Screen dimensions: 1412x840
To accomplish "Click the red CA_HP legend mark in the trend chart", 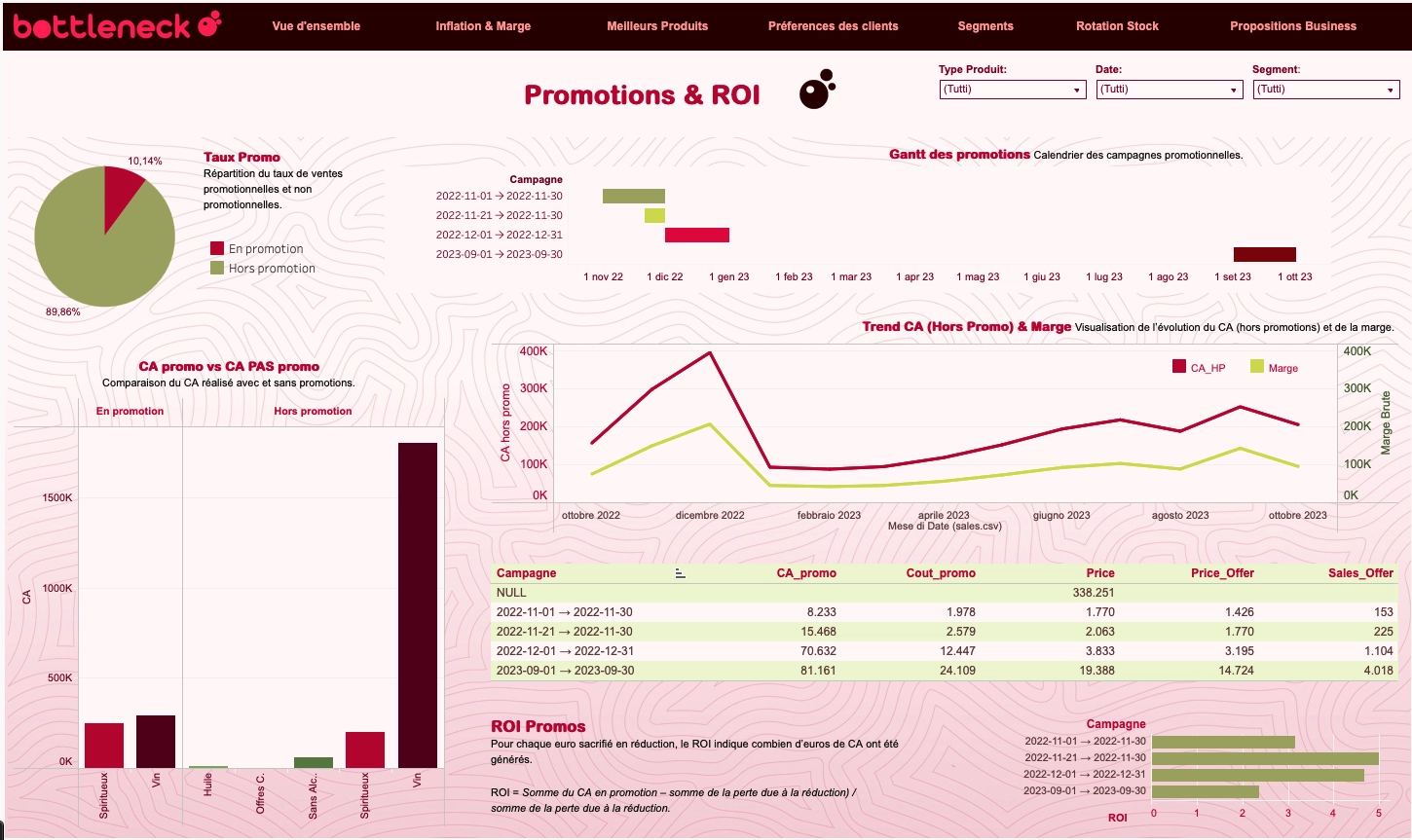I will click(x=1179, y=368).
